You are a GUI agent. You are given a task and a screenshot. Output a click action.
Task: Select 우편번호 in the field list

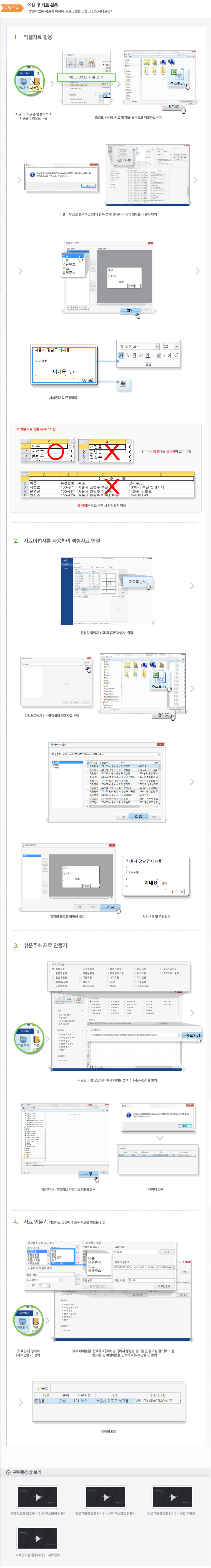coord(69,264)
